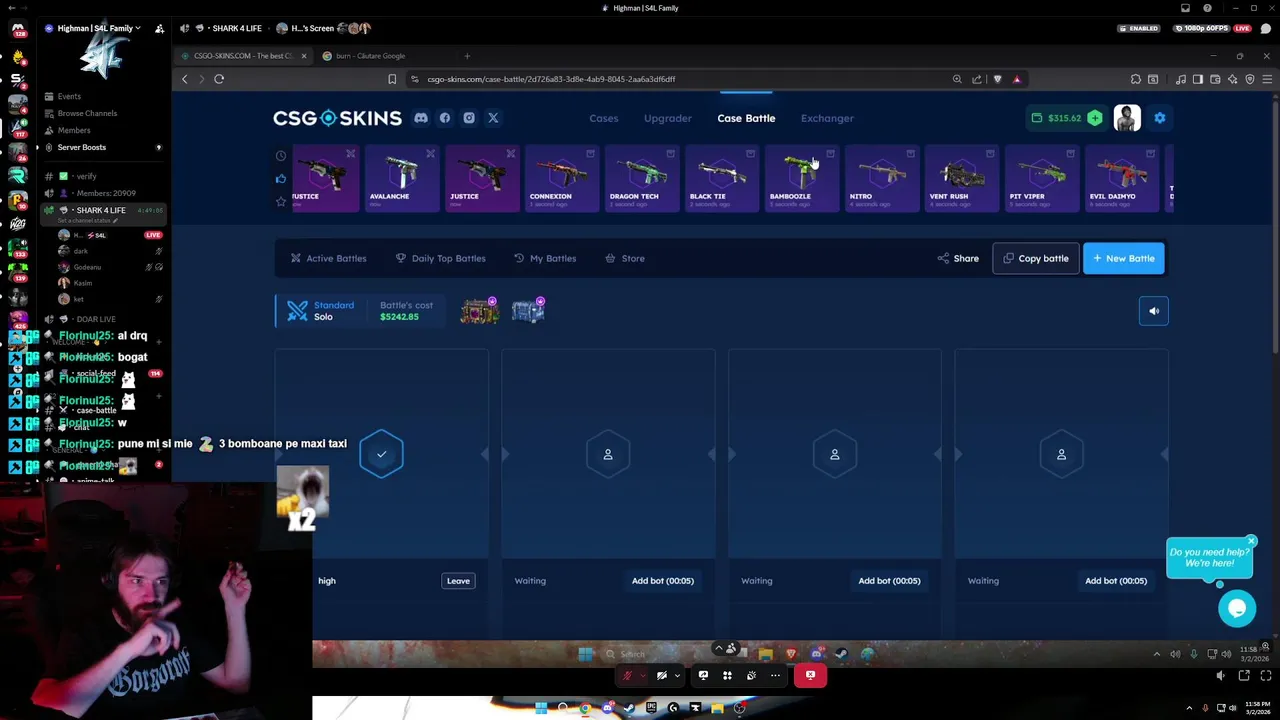
Task: Open the Exchanger page
Action: (x=827, y=118)
